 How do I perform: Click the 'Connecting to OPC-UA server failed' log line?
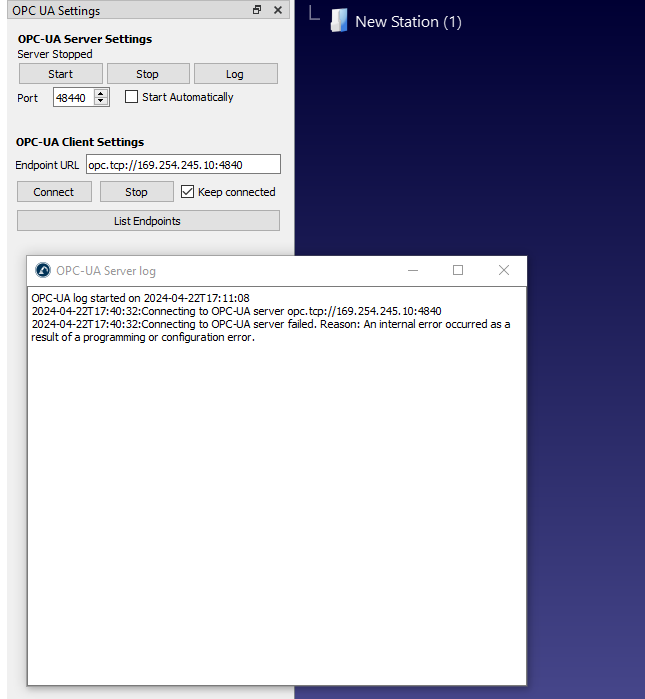(x=271, y=330)
